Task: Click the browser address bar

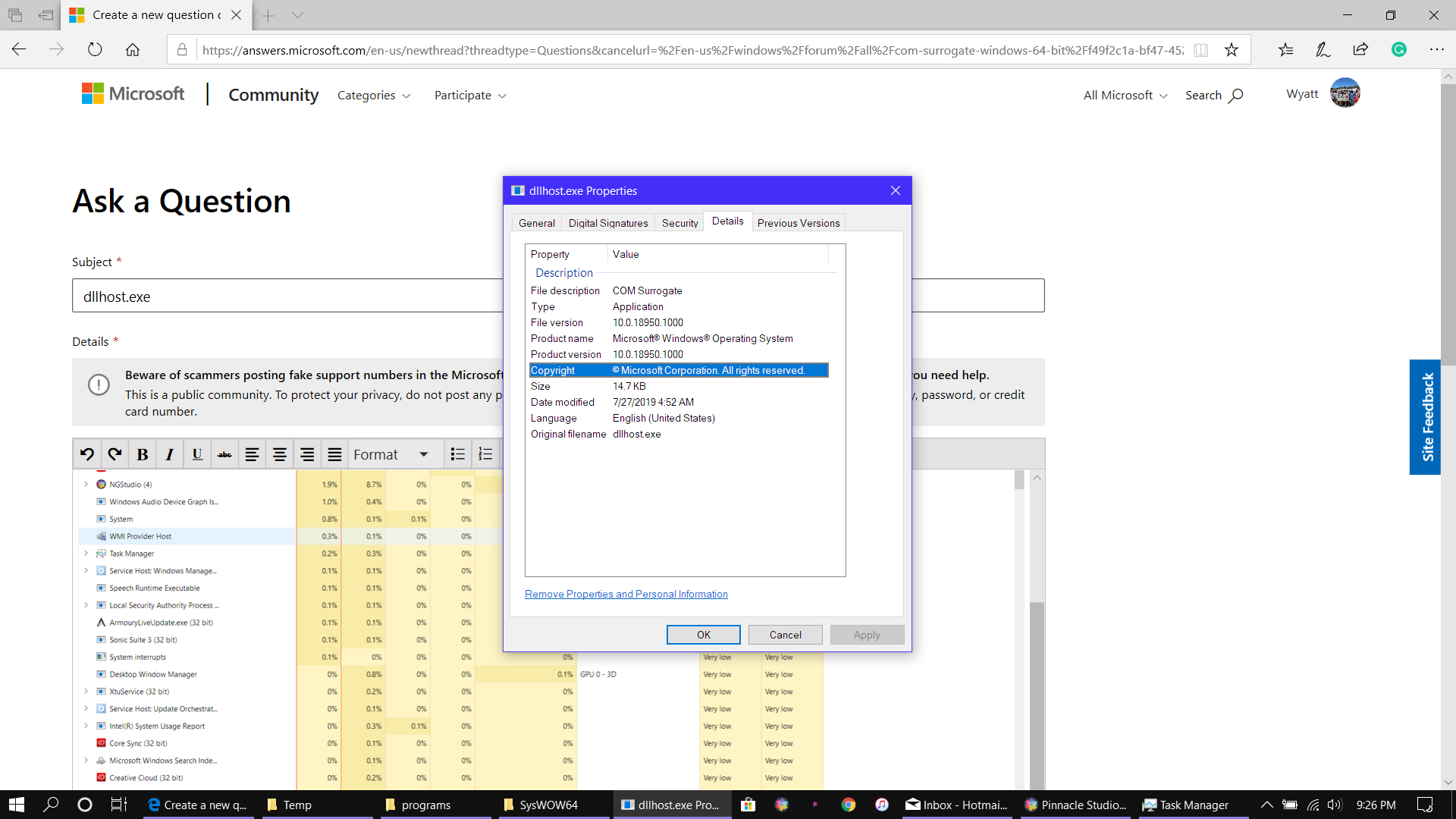Action: (692, 50)
